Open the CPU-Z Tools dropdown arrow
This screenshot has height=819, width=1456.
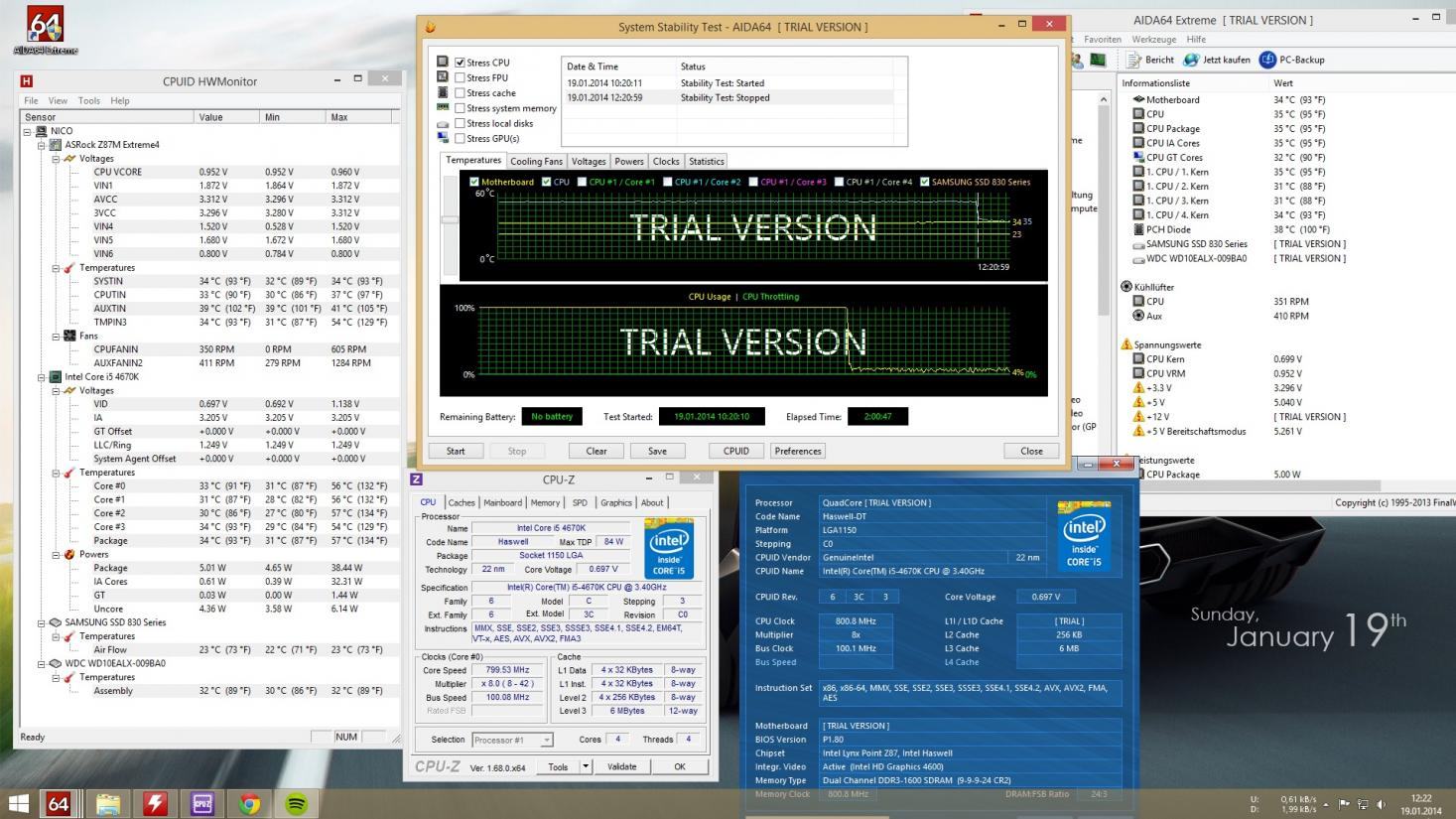tap(586, 766)
